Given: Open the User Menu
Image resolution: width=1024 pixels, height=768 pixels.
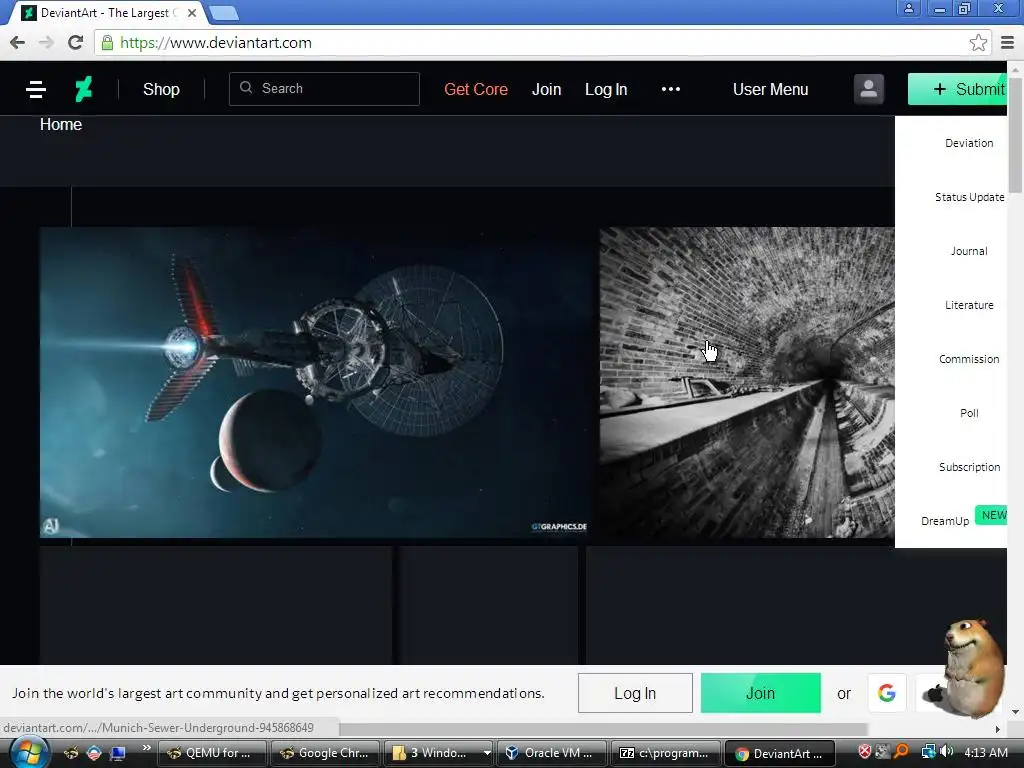Looking at the screenshot, I should pos(770,89).
